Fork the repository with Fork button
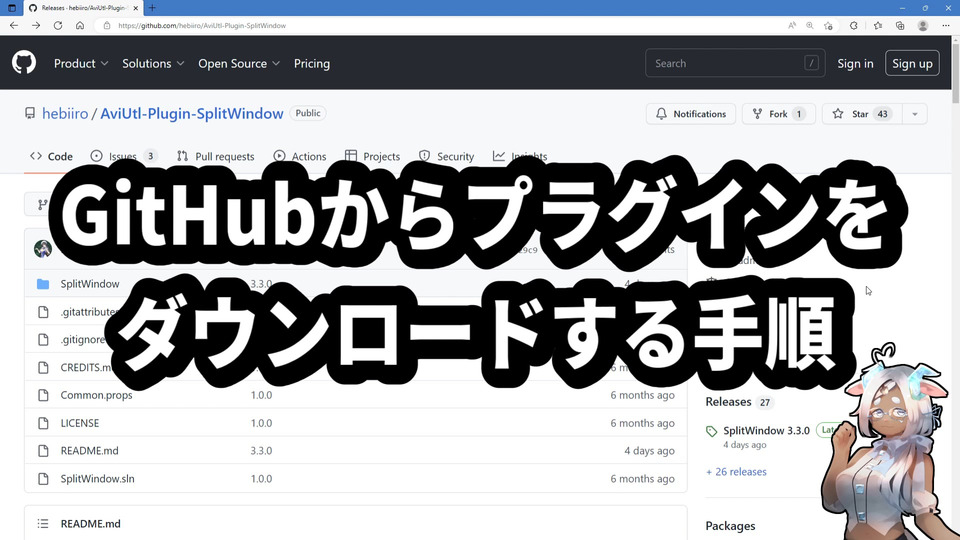 pos(778,114)
